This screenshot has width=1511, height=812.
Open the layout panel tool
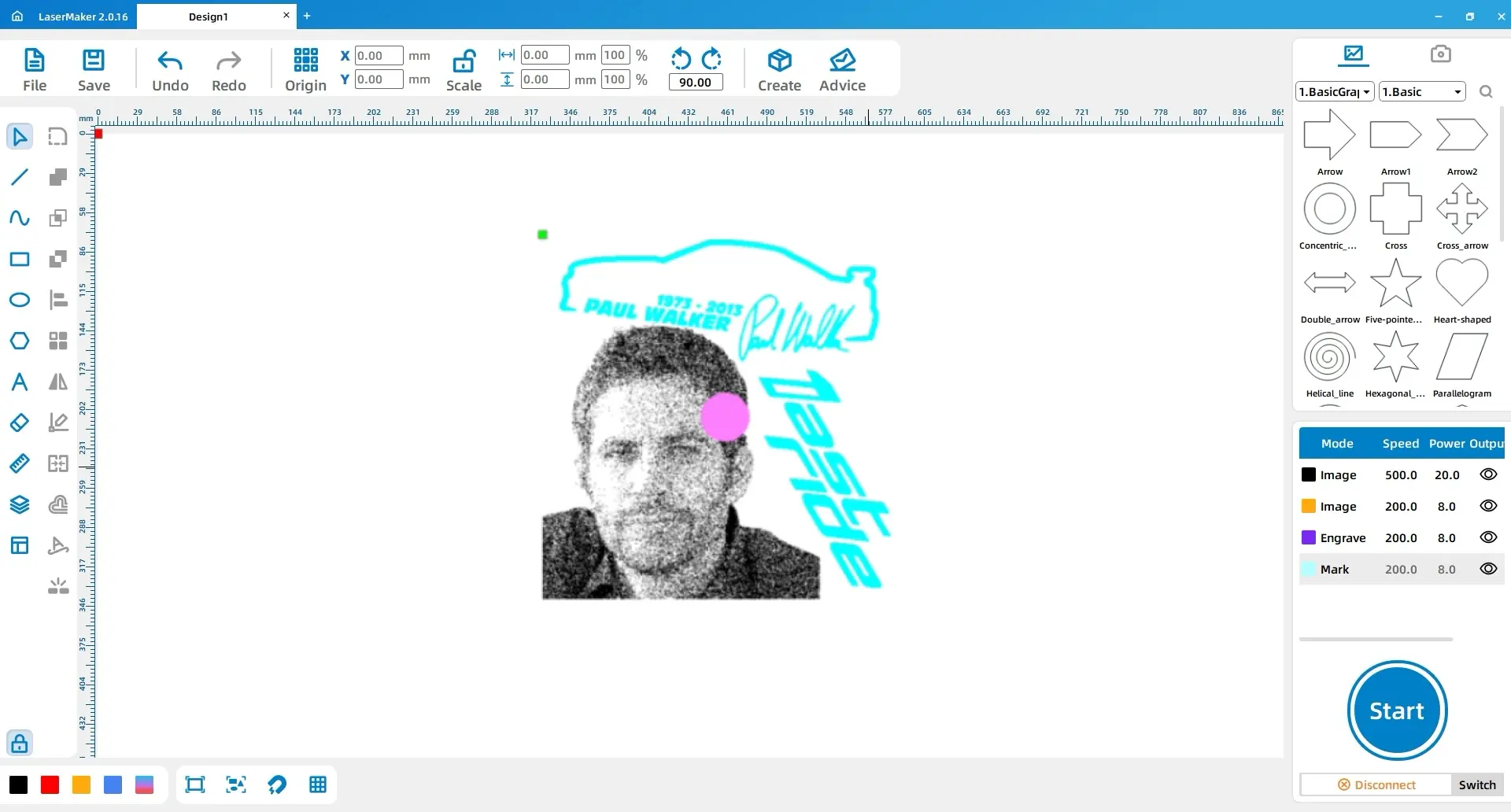pos(20,545)
